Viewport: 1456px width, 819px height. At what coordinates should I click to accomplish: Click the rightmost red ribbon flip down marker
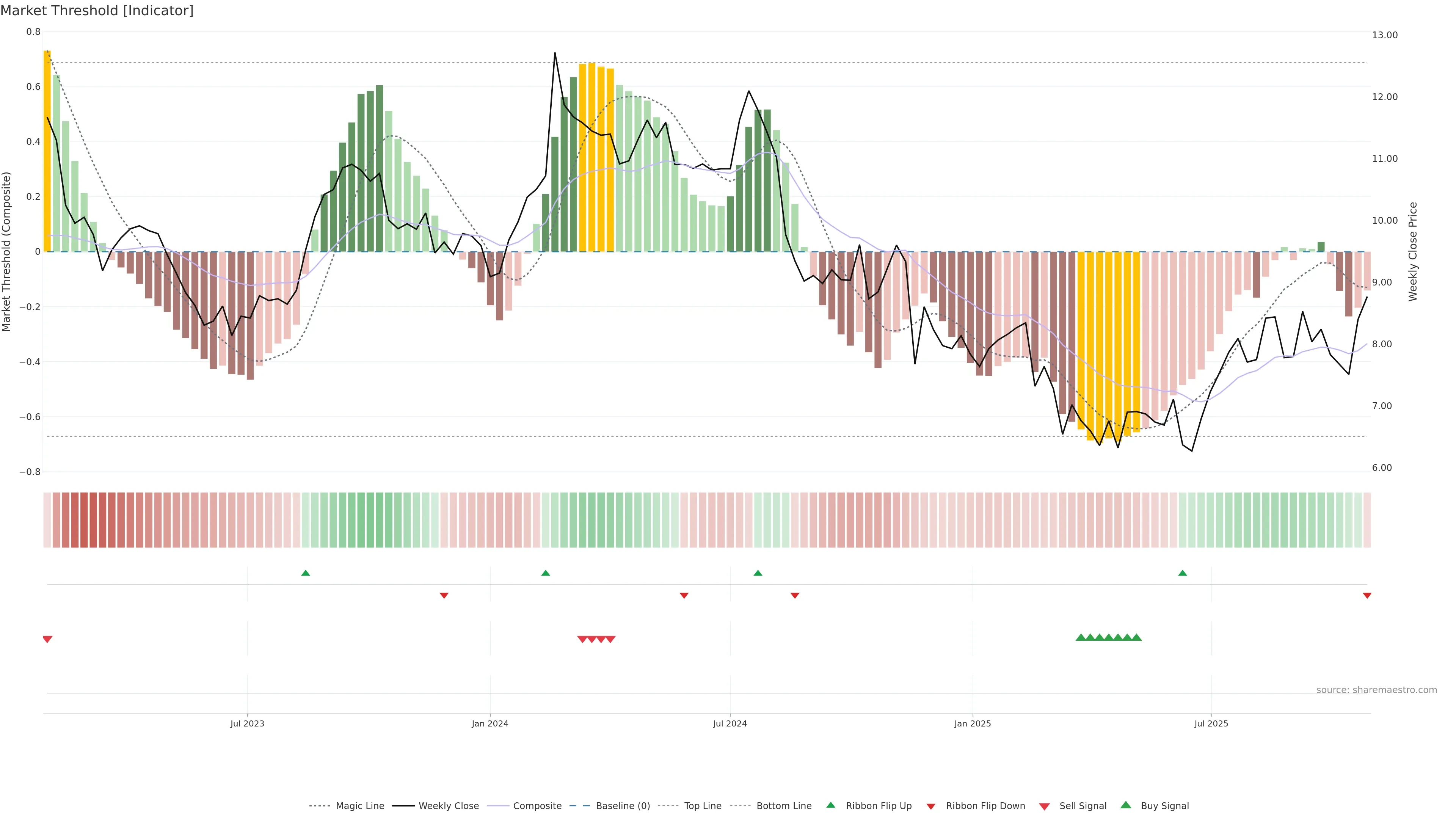tap(1367, 596)
